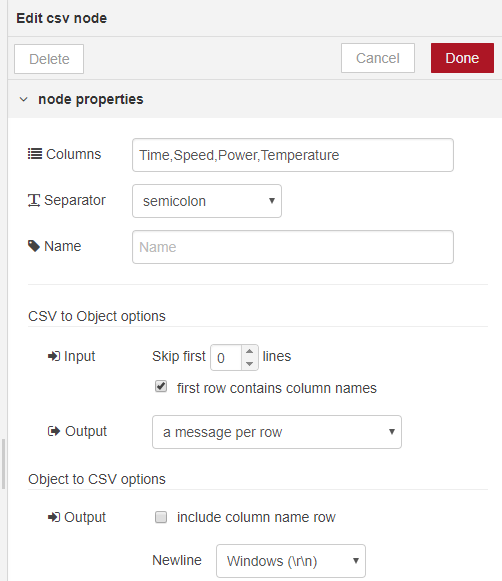Click the Input arrow icon under CSV to Object
502x581 pixels.
pos(54,356)
